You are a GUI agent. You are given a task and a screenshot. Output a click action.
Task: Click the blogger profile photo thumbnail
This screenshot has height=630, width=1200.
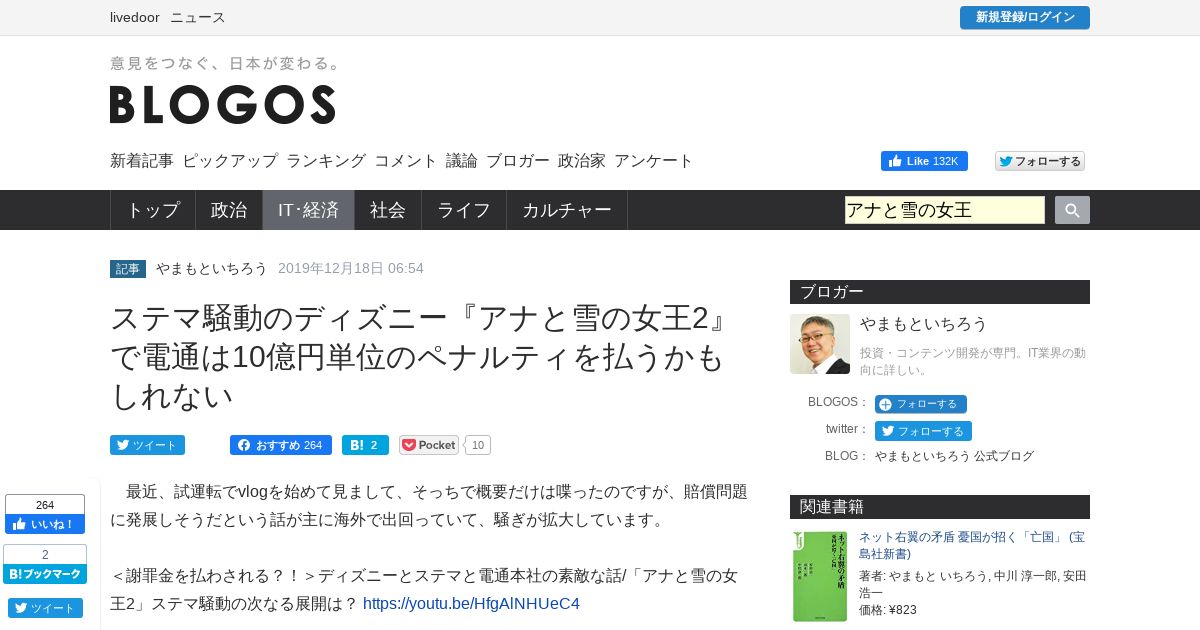(x=820, y=344)
